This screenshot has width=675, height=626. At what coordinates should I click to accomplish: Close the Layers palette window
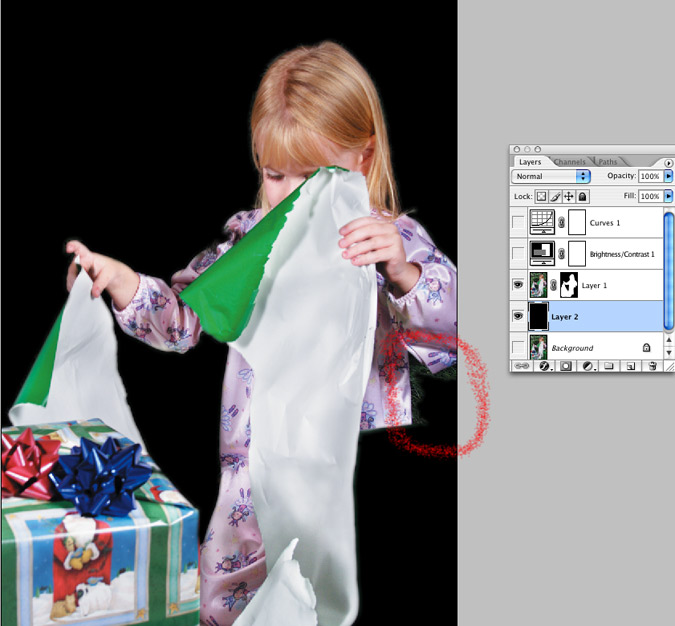click(517, 149)
